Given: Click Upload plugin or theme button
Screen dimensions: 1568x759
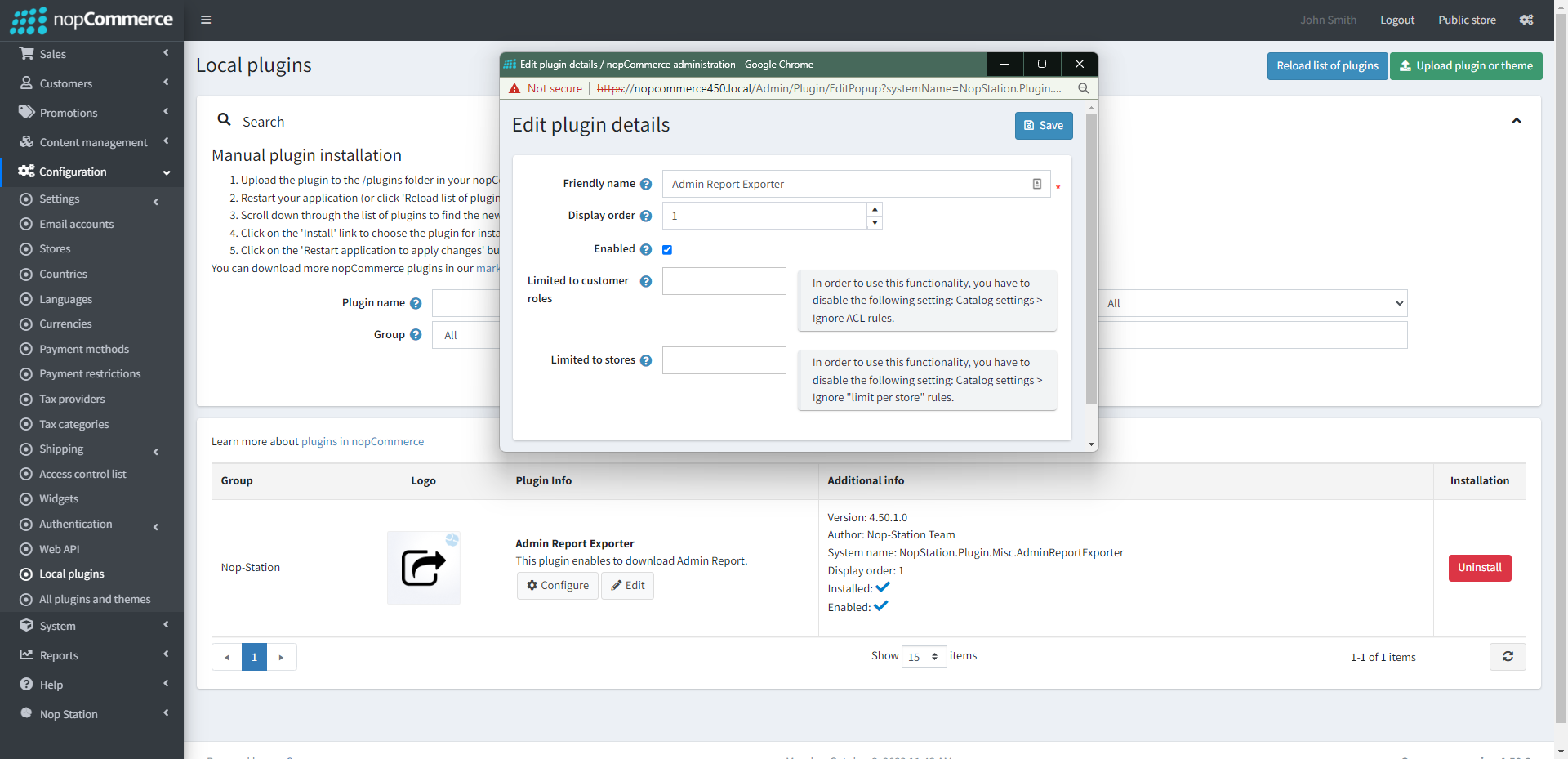Looking at the screenshot, I should 1466,66.
